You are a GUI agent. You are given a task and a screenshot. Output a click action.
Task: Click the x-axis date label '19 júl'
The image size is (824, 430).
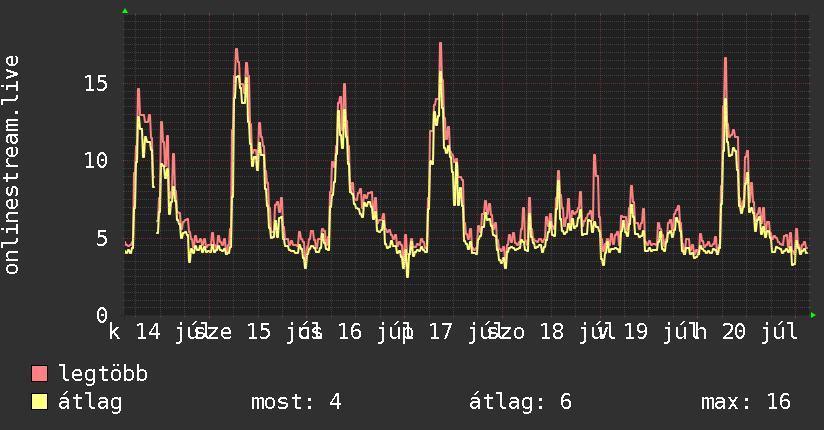[x=660, y=332]
